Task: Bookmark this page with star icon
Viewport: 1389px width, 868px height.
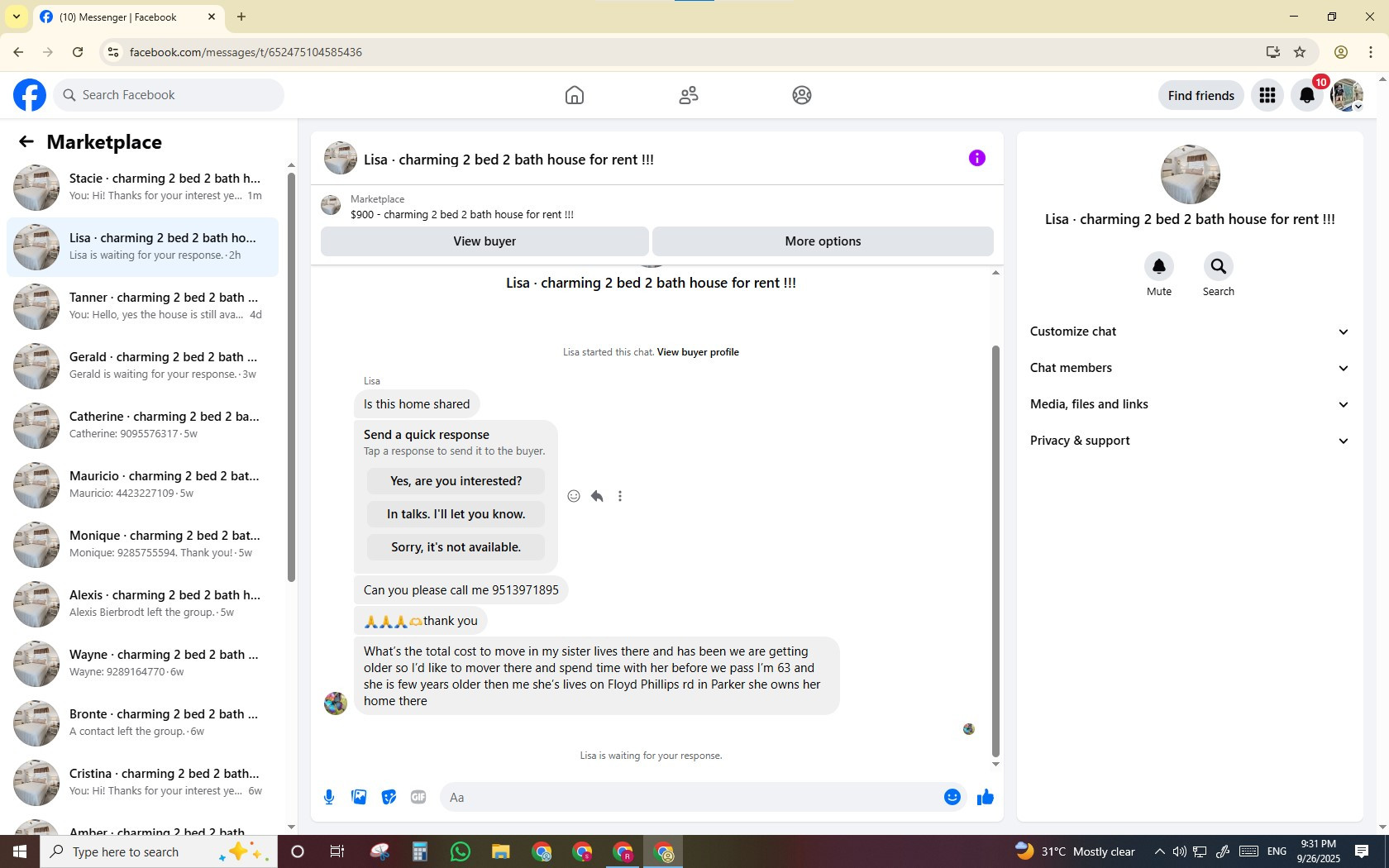Action: [x=1300, y=52]
